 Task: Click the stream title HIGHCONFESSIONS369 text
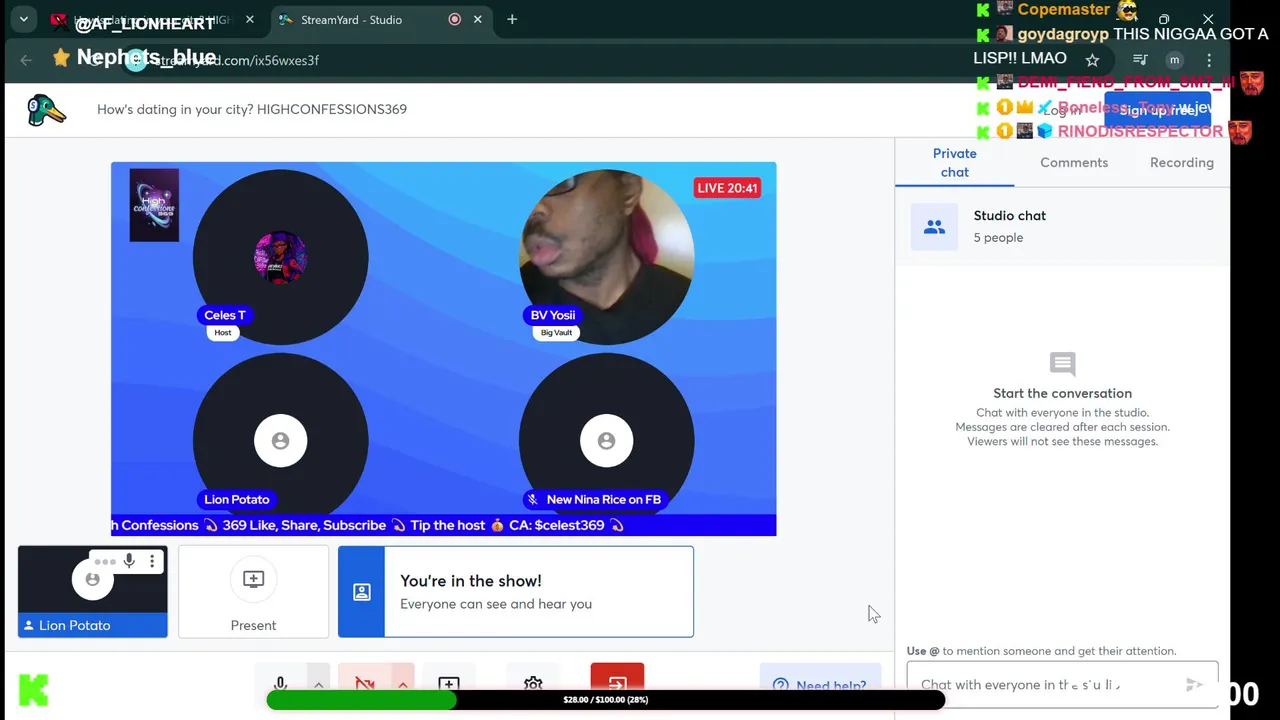[331, 109]
